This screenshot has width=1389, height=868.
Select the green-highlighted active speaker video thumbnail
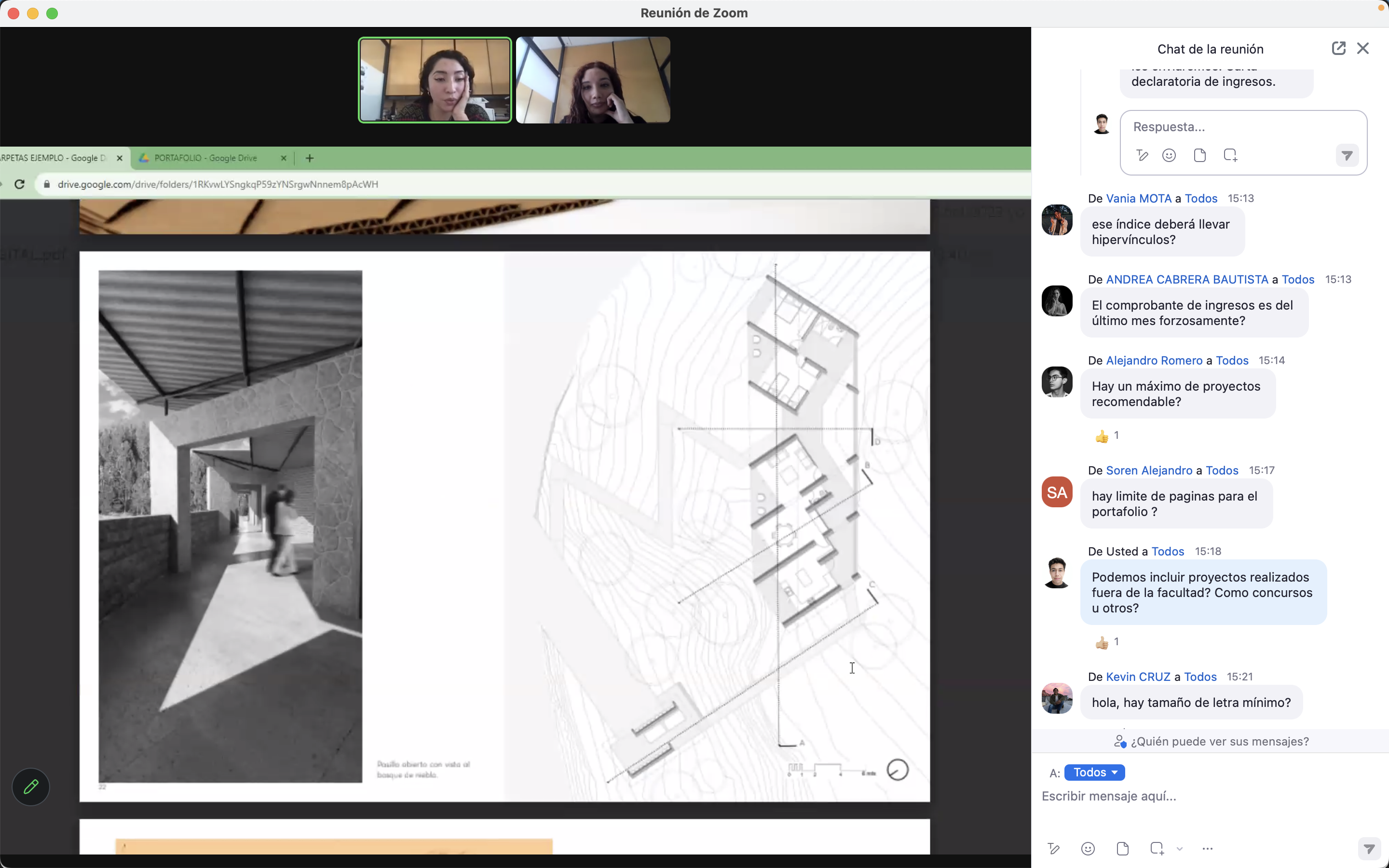click(435, 81)
